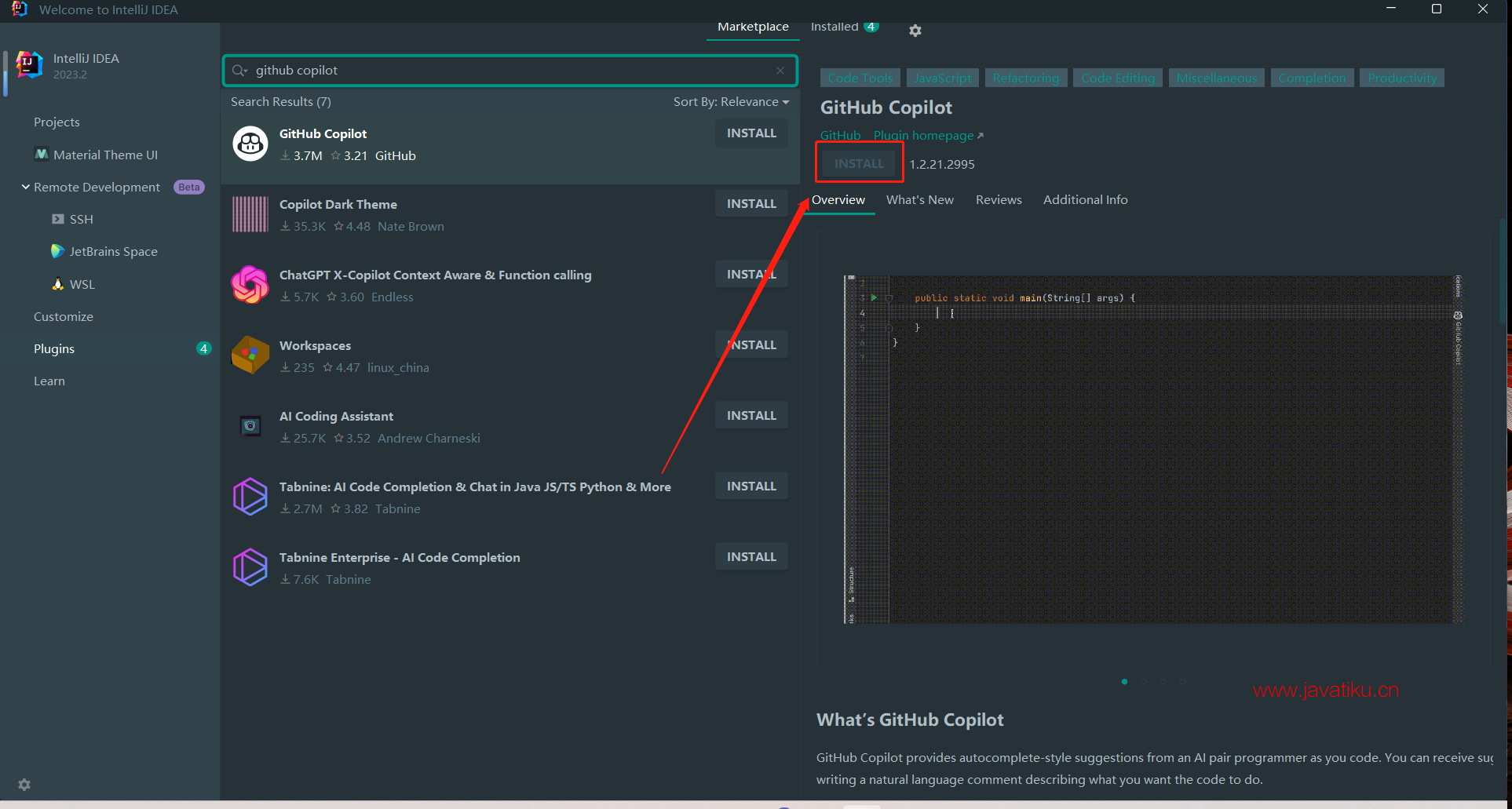Open the Sort By Relevance dropdown

pyautogui.click(x=731, y=102)
